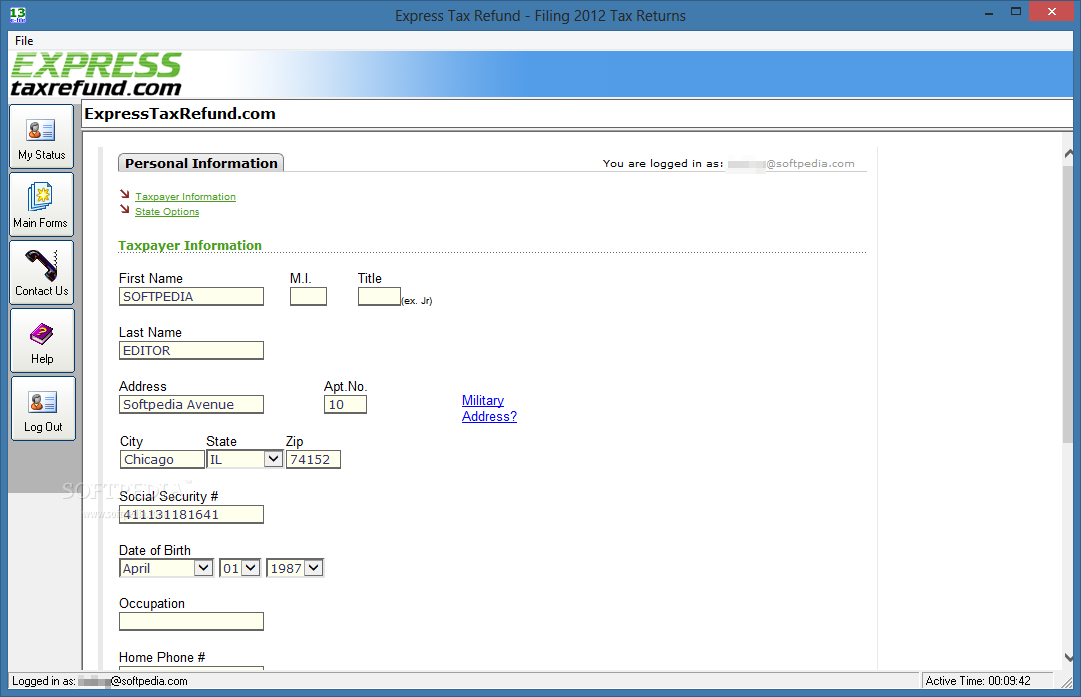The image size is (1081, 697).
Task: Click the Home Phone # field
Action: coord(191,668)
